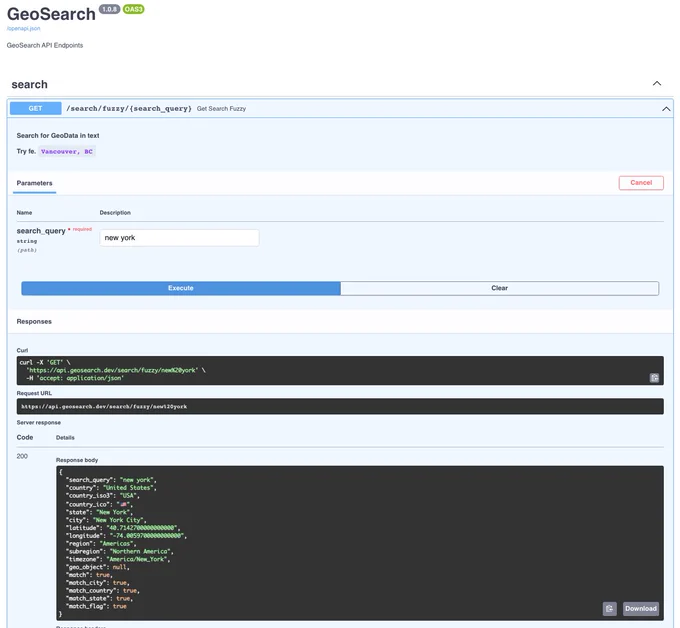680x628 pixels.
Task: Click the Vancouver, BC example code
Action: click(67, 151)
